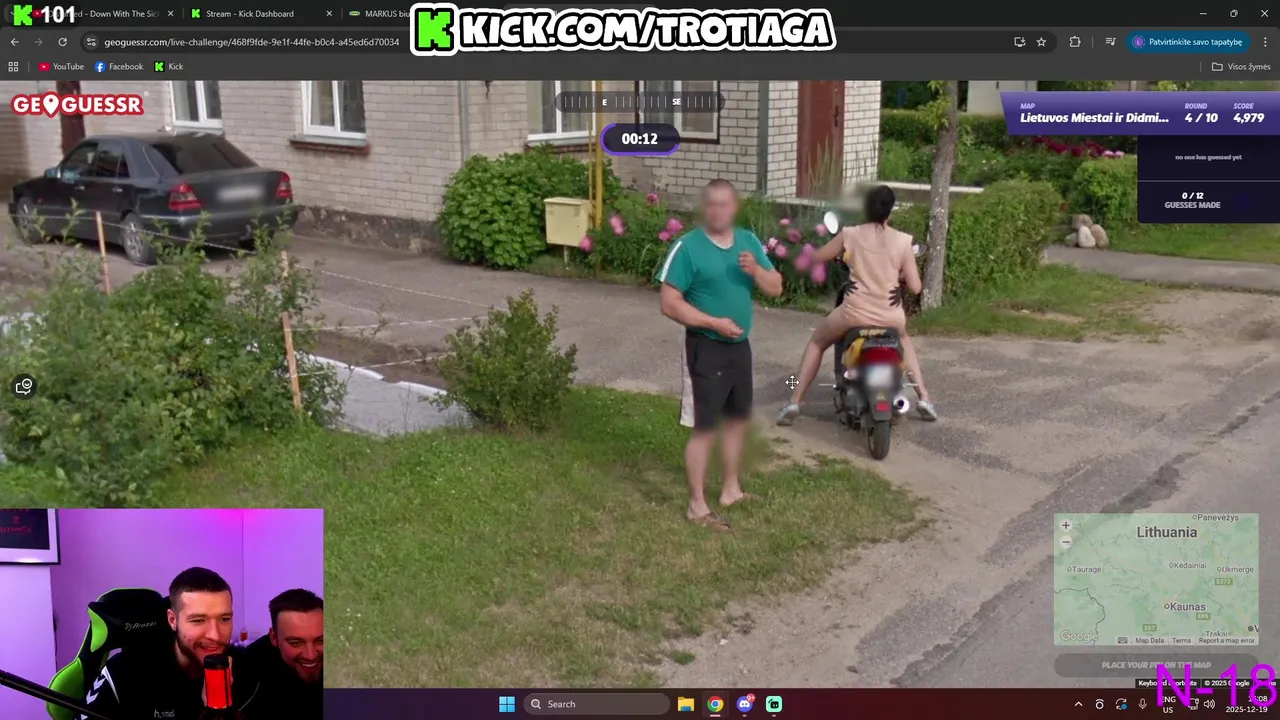Image resolution: width=1280 pixels, height=720 pixels.
Task: Click the Lietuvos Miestai ir Didmi... map title
Action: 1094,118
